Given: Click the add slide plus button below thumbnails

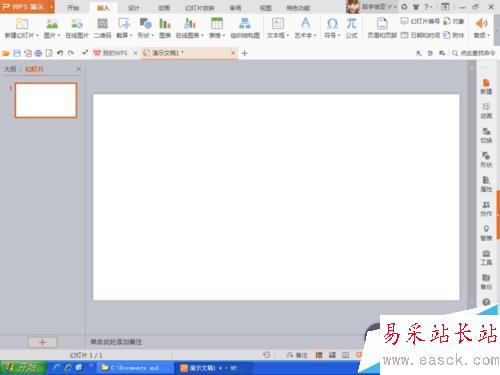Looking at the screenshot, I should click(42, 342).
